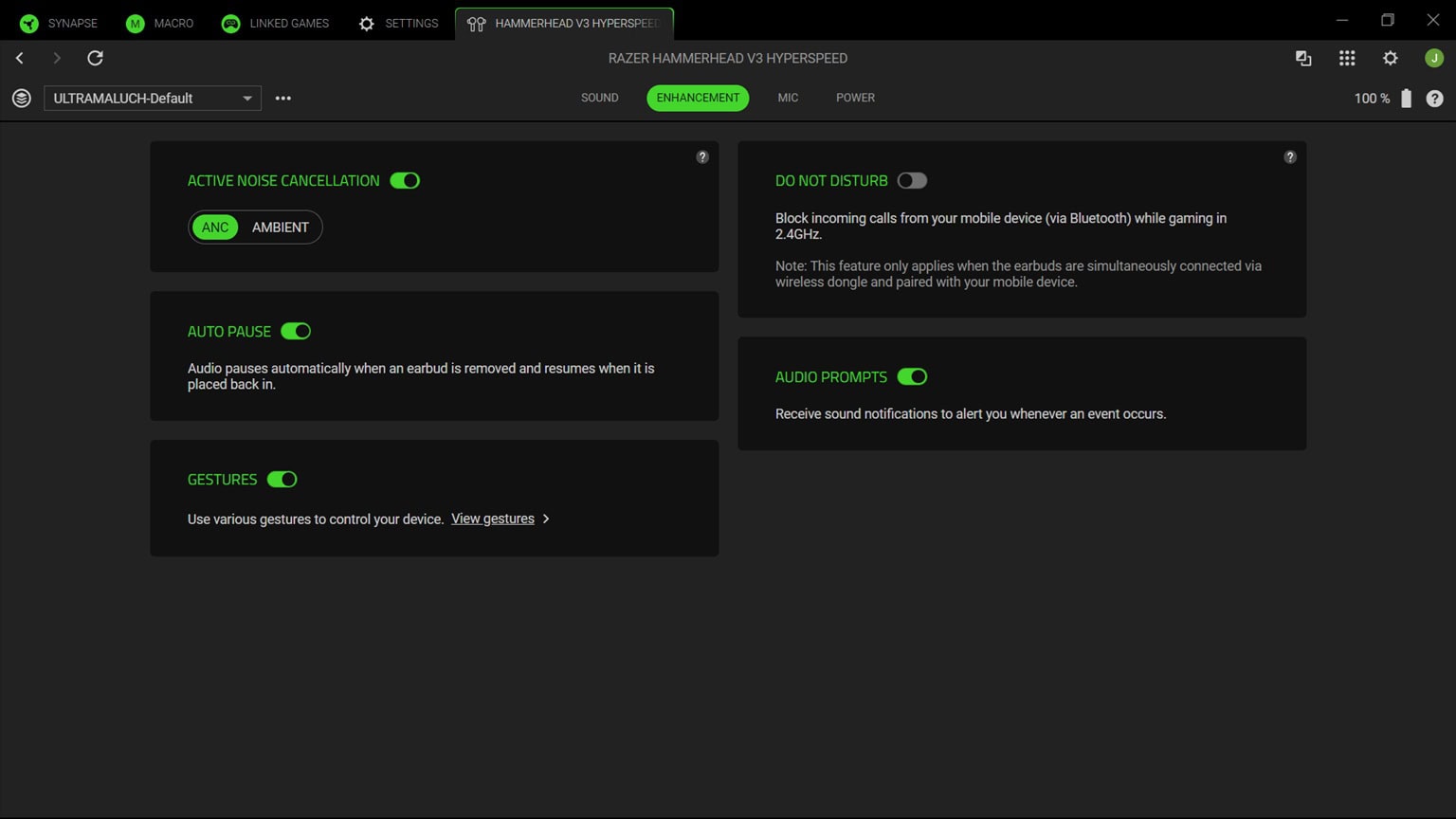This screenshot has width=1456, height=819.
Task: Select the Enhancement section
Action: (x=698, y=98)
